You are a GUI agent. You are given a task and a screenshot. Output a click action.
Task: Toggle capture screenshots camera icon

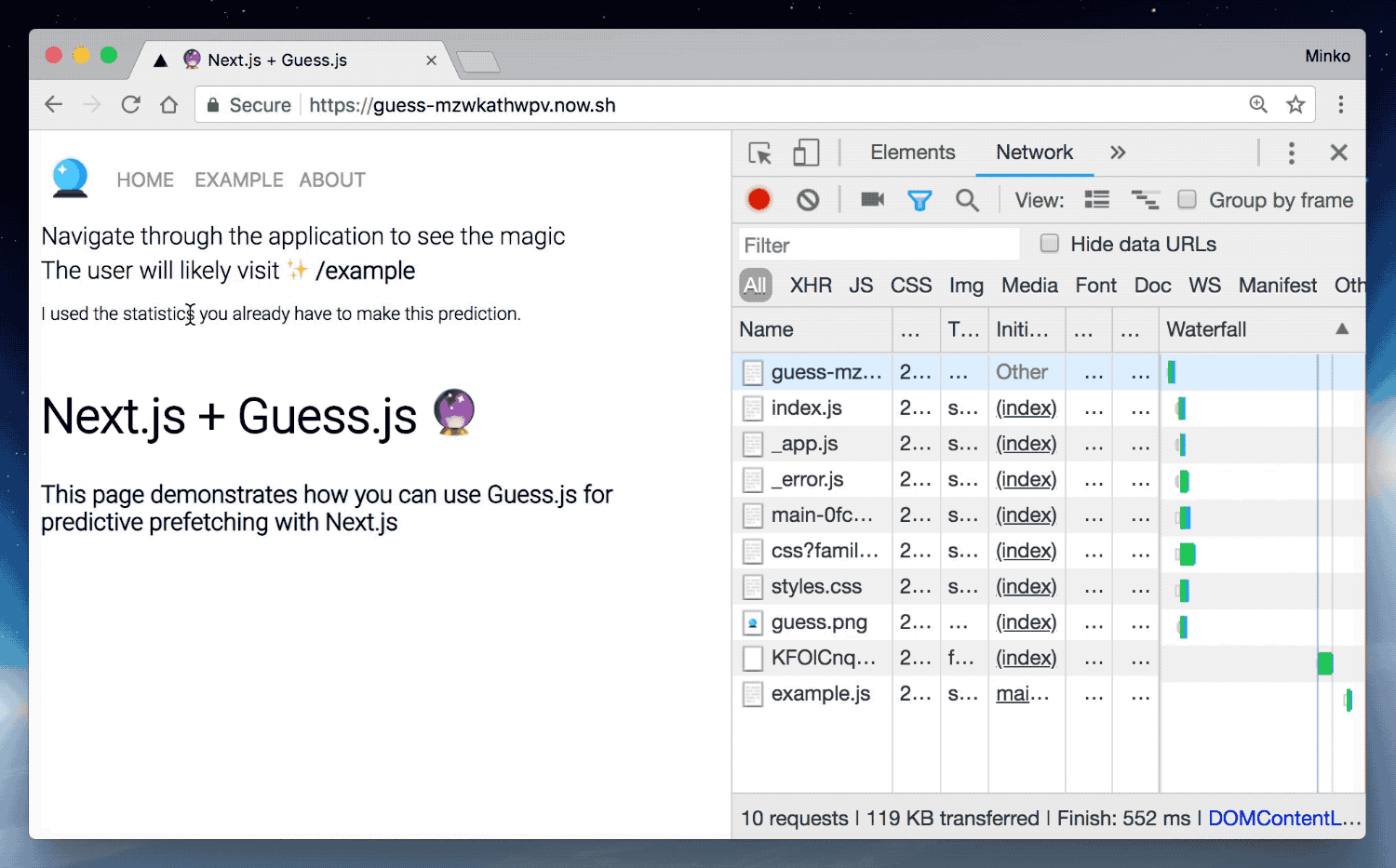(873, 199)
